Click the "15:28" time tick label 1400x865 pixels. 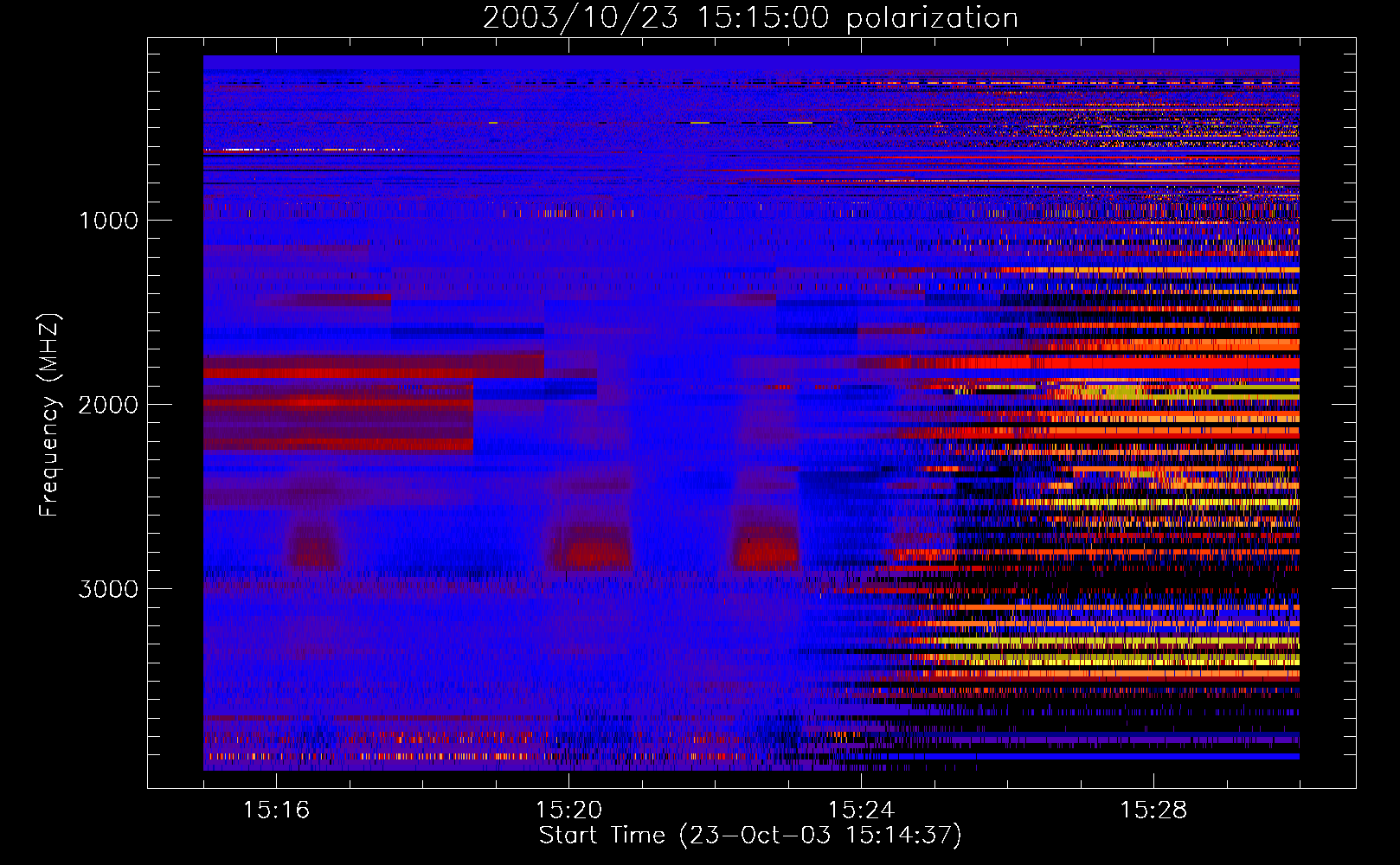click(1153, 811)
